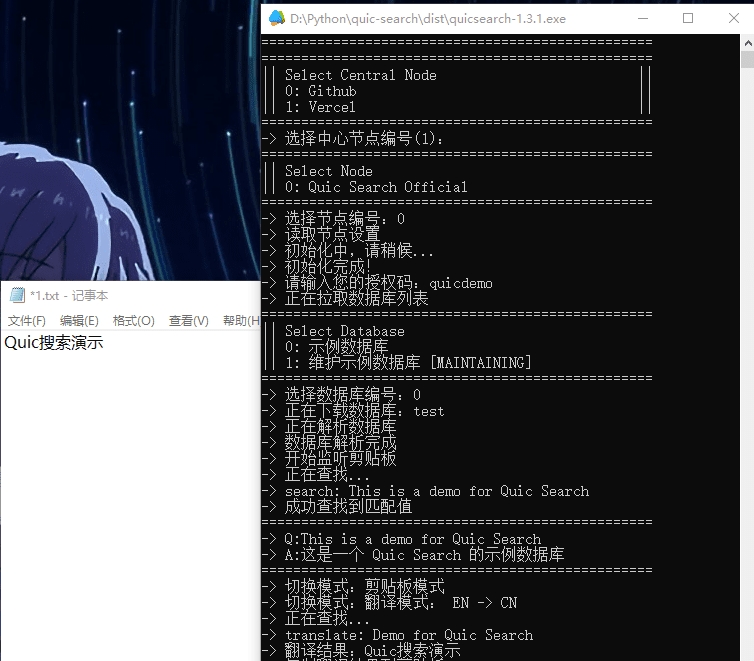Click the 'A:这是一个 Quic Search' answer line
754x661 pixels.
[x=413, y=555]
